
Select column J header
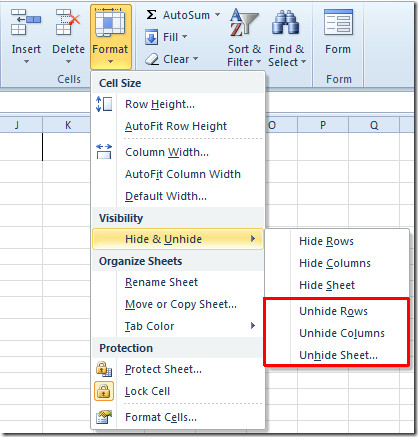21,125
